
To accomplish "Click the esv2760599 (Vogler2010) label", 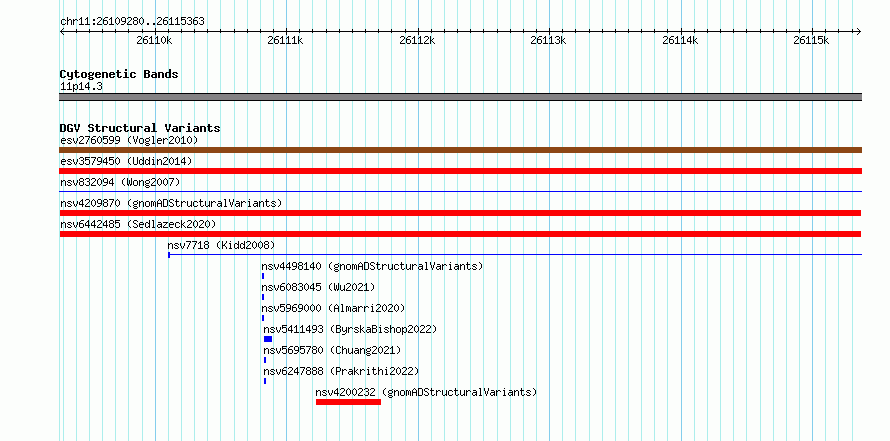I will [x=129, y=140].
